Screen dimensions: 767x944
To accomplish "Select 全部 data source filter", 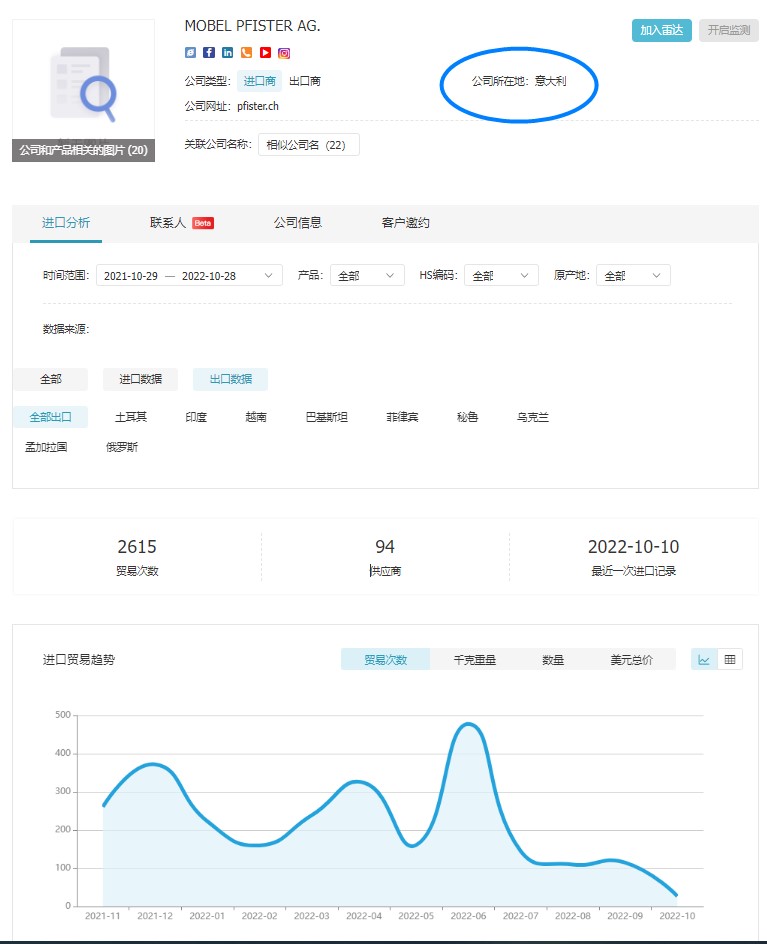I will [51, 379].
